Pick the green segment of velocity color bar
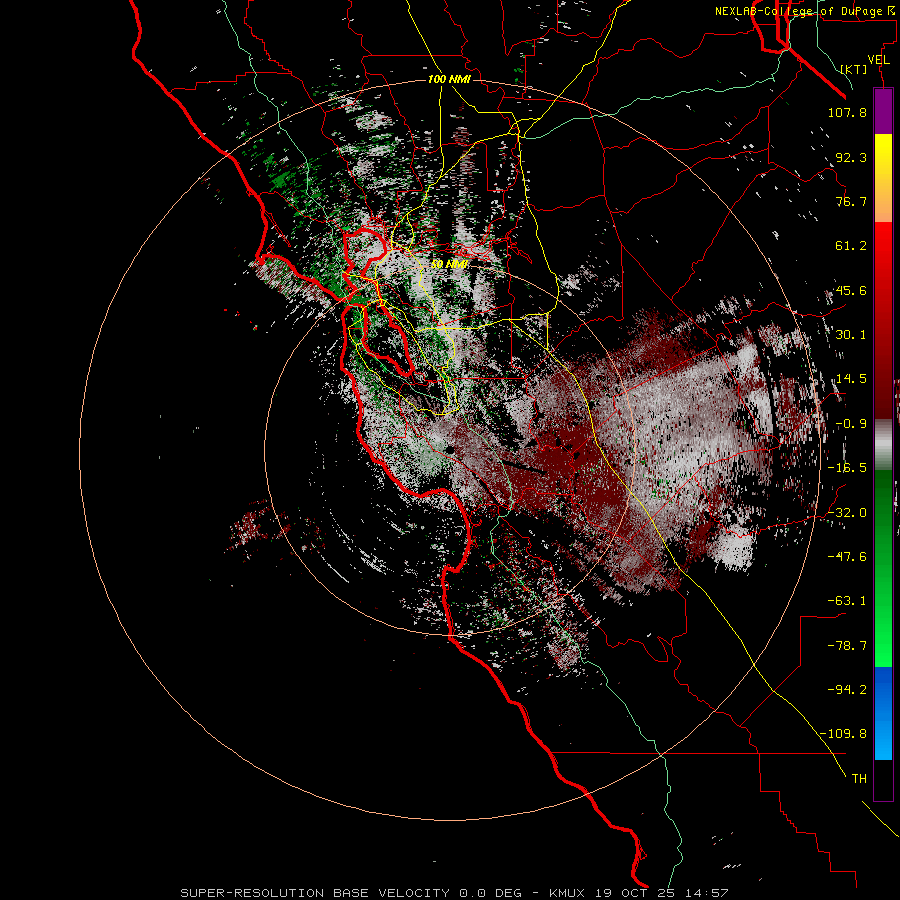The image size is (900, 900). point(883,568)
